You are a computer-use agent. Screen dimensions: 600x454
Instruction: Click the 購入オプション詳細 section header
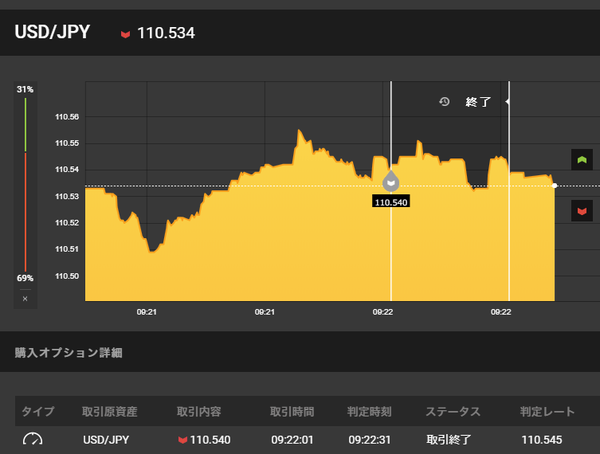click(x=68, y=353)
